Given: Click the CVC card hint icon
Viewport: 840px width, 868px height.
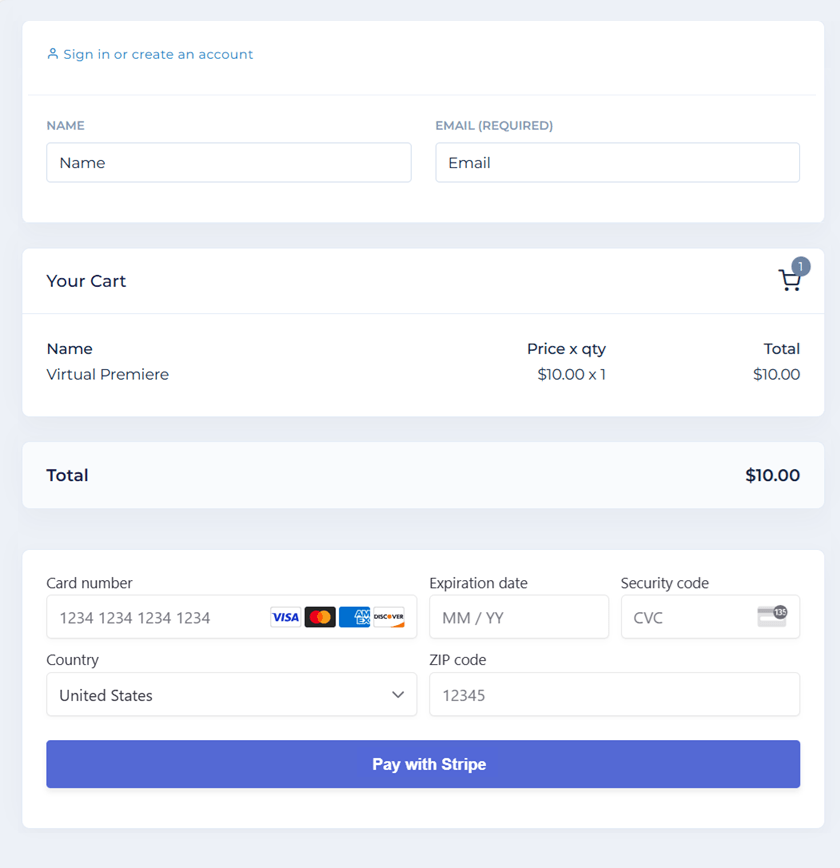Looking at the screenshot, I should point(772,616).
